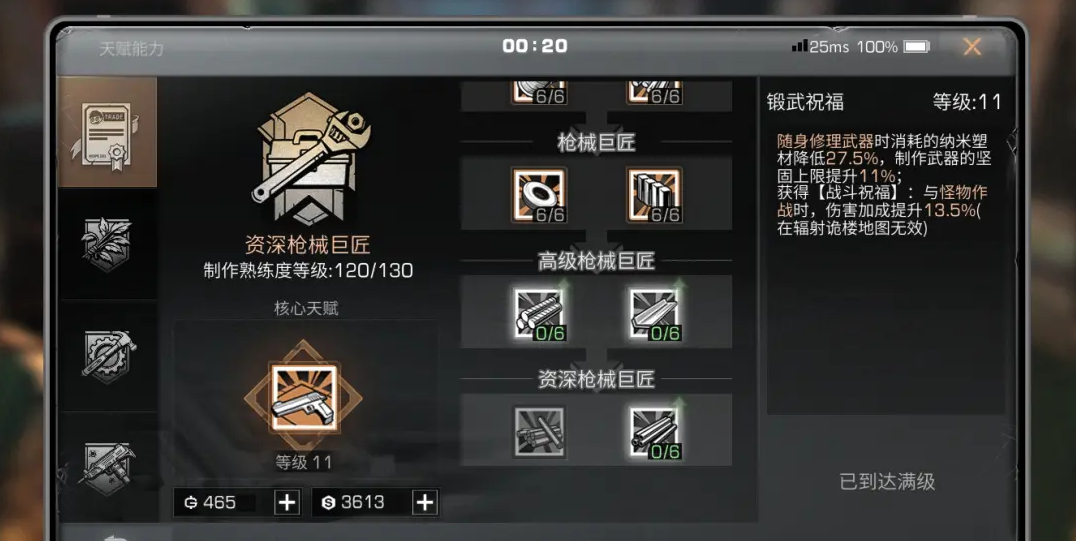1076x541 pixels.
Task: Open the firearm talent sidebar tab
Action: pyautogui.click(x=108, y=467)
